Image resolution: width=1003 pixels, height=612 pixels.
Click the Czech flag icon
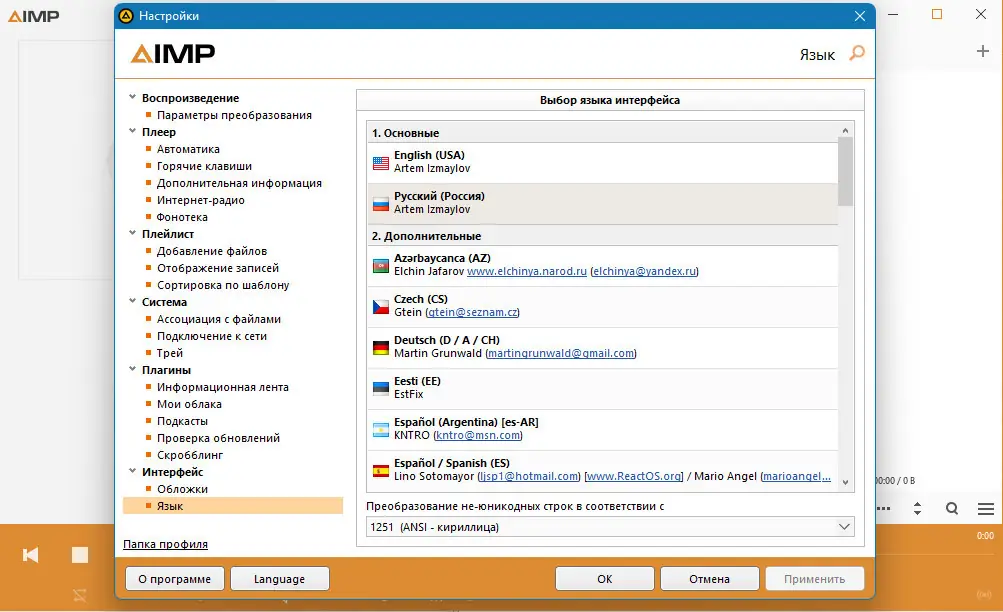point(381,306)
